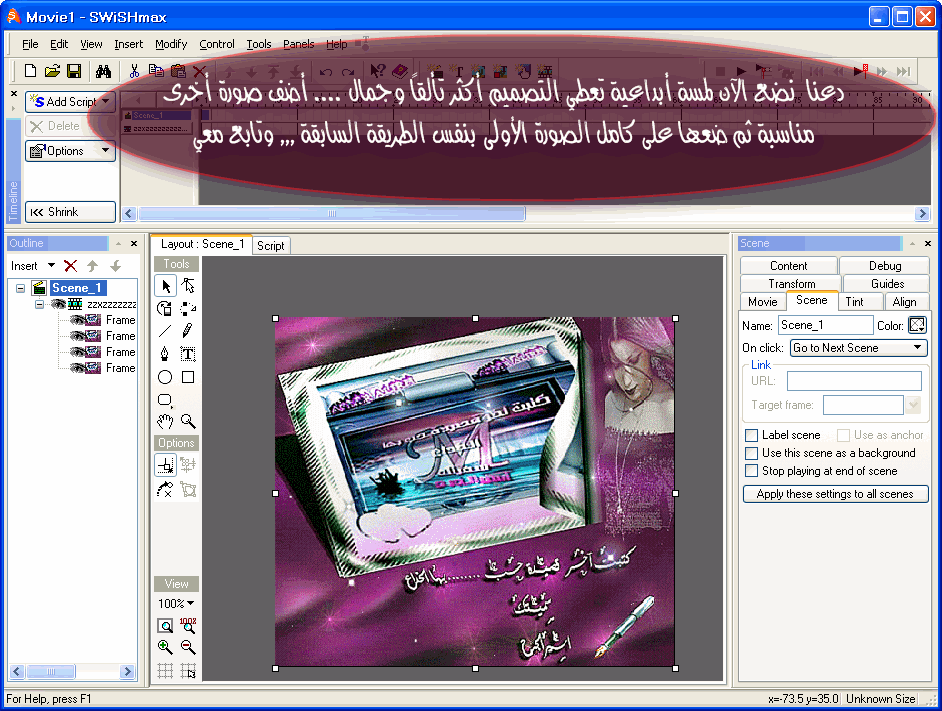
Task: Cut selection with the scissors icon
Action: point(134,71)
